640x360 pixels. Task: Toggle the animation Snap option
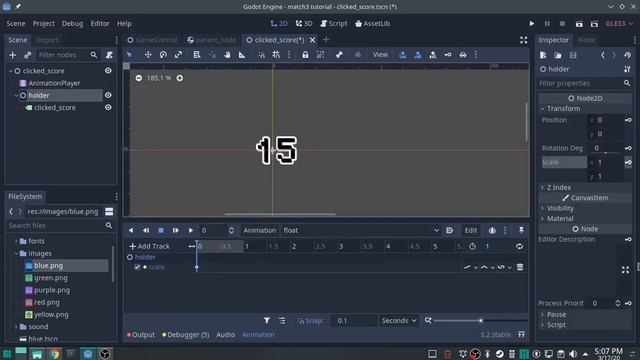(x=310, y=320)
